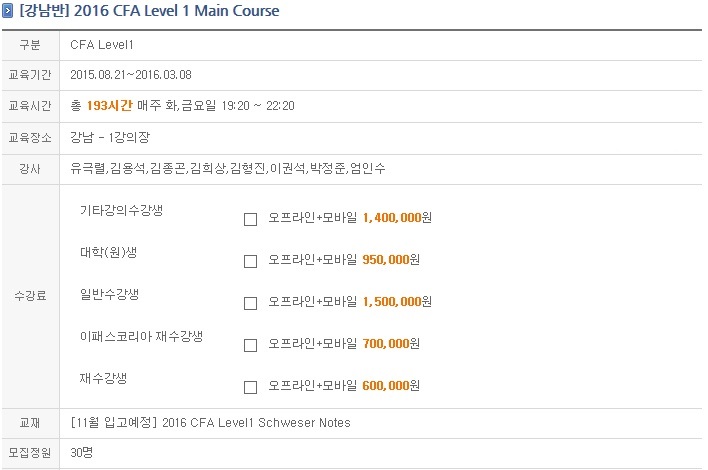Check the 950,000원 대학(원)생 option
This screenshot has width=708, height=470.
(x=250, y=261)
